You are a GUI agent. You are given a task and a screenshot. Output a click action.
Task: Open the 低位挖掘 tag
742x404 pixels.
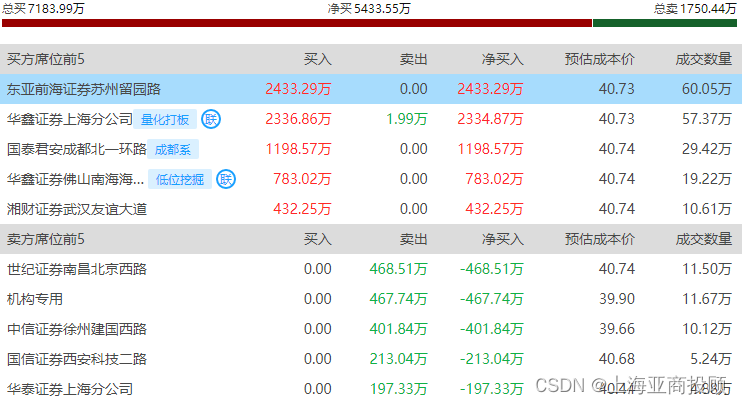click(180, 179)
